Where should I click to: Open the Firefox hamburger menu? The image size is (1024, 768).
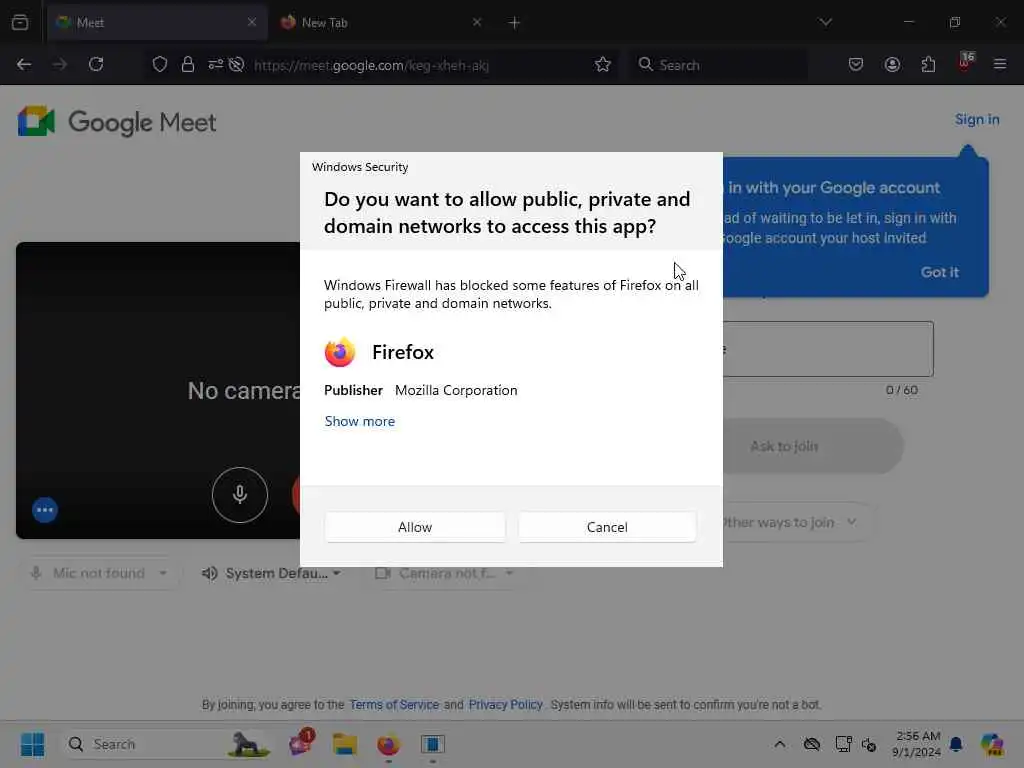tap(1000, 65)
